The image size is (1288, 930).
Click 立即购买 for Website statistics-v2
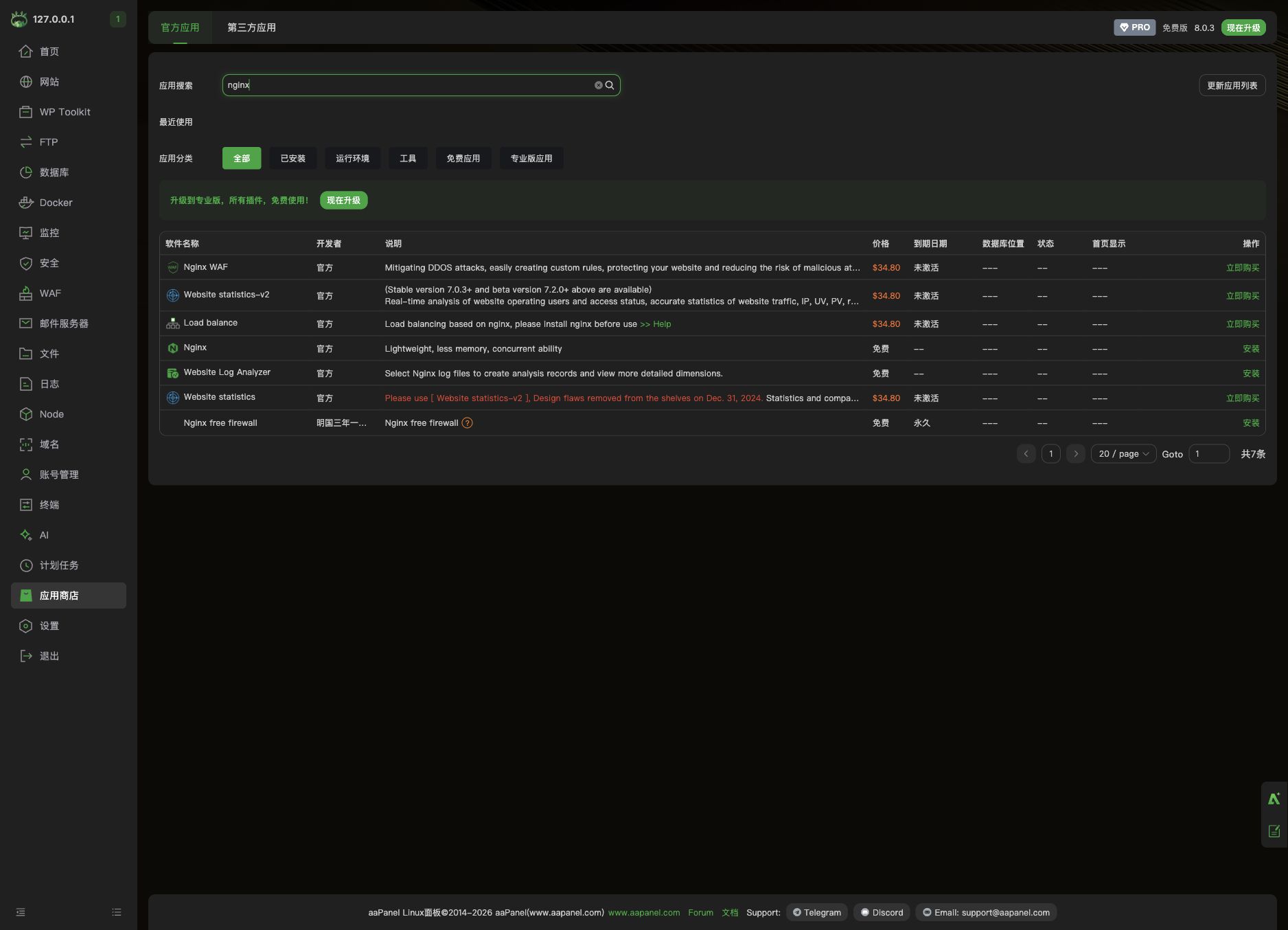tap(1243, 296)
